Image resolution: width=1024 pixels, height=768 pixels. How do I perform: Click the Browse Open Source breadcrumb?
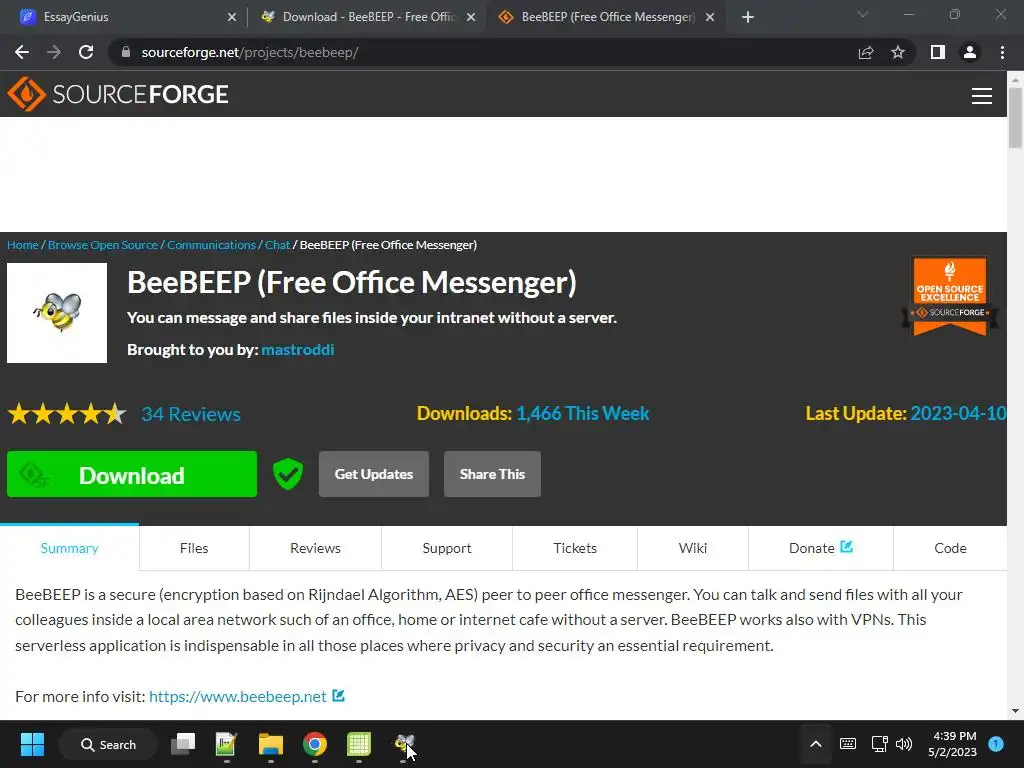click(103, 245)
